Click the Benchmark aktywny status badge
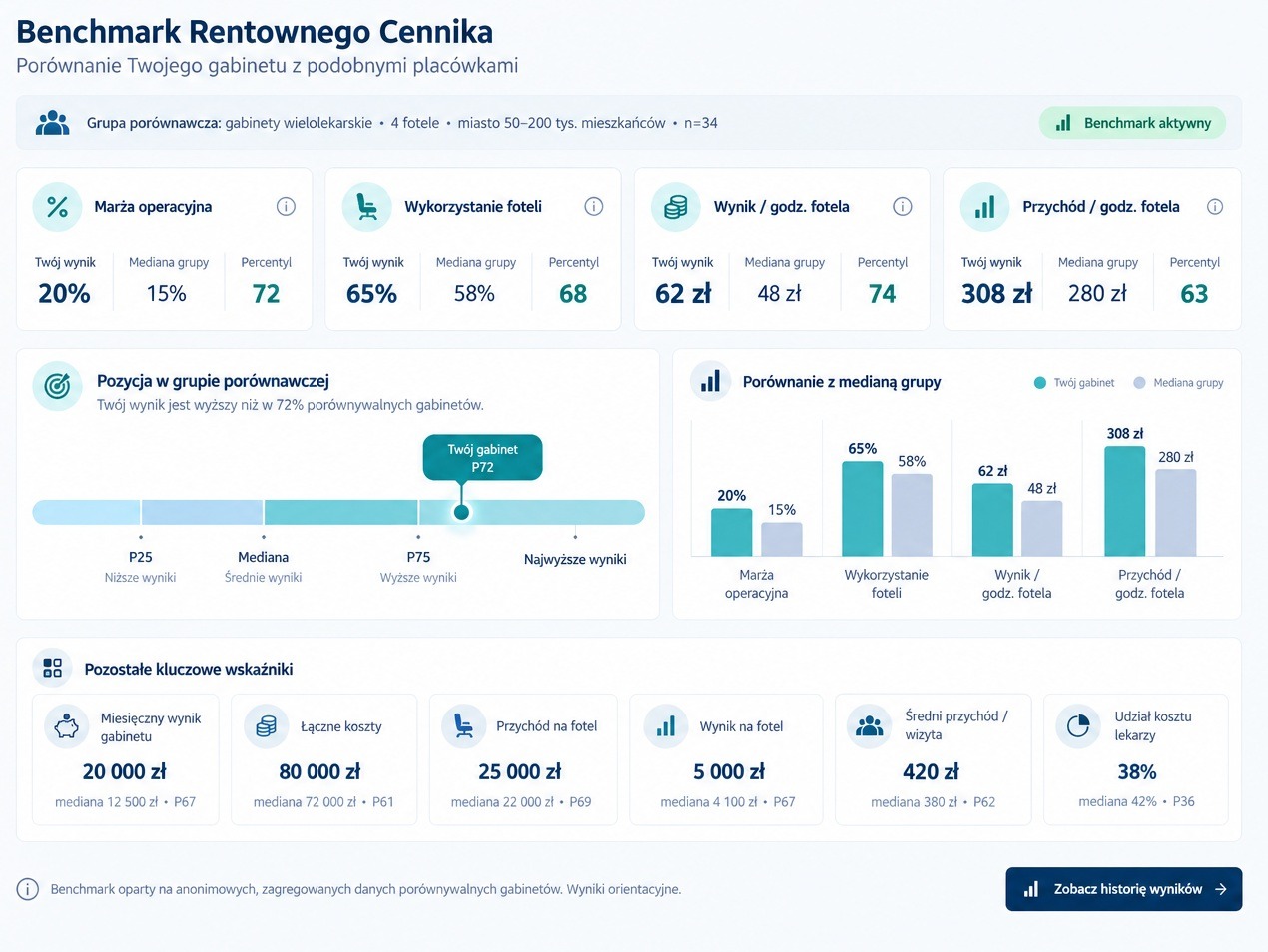The image size is (1268, 952). point(1133,123)
